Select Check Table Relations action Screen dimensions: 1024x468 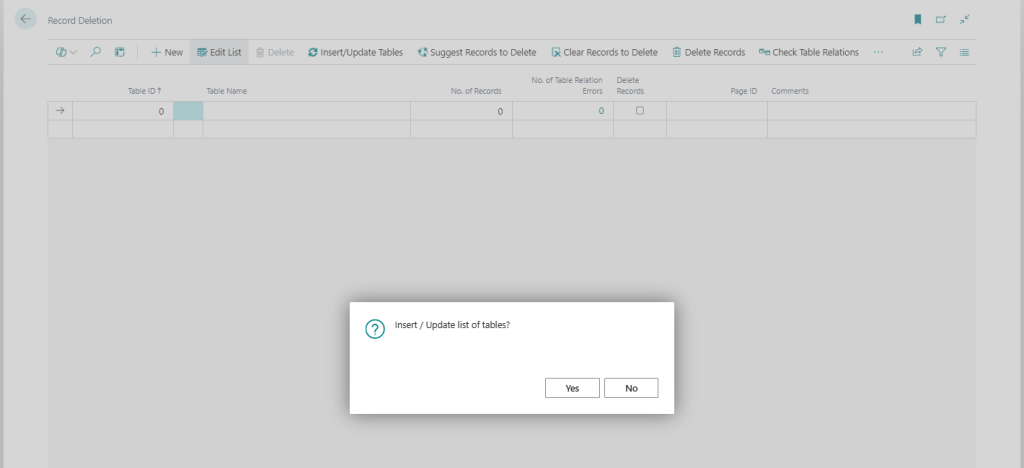click(x=808, y=52)
